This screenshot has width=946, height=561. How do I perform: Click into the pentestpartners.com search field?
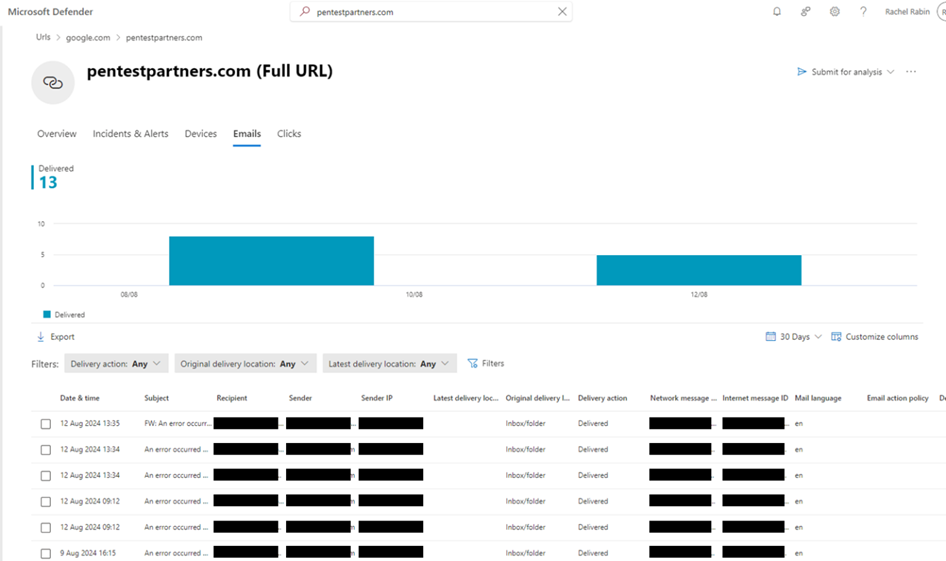point(431,11)
